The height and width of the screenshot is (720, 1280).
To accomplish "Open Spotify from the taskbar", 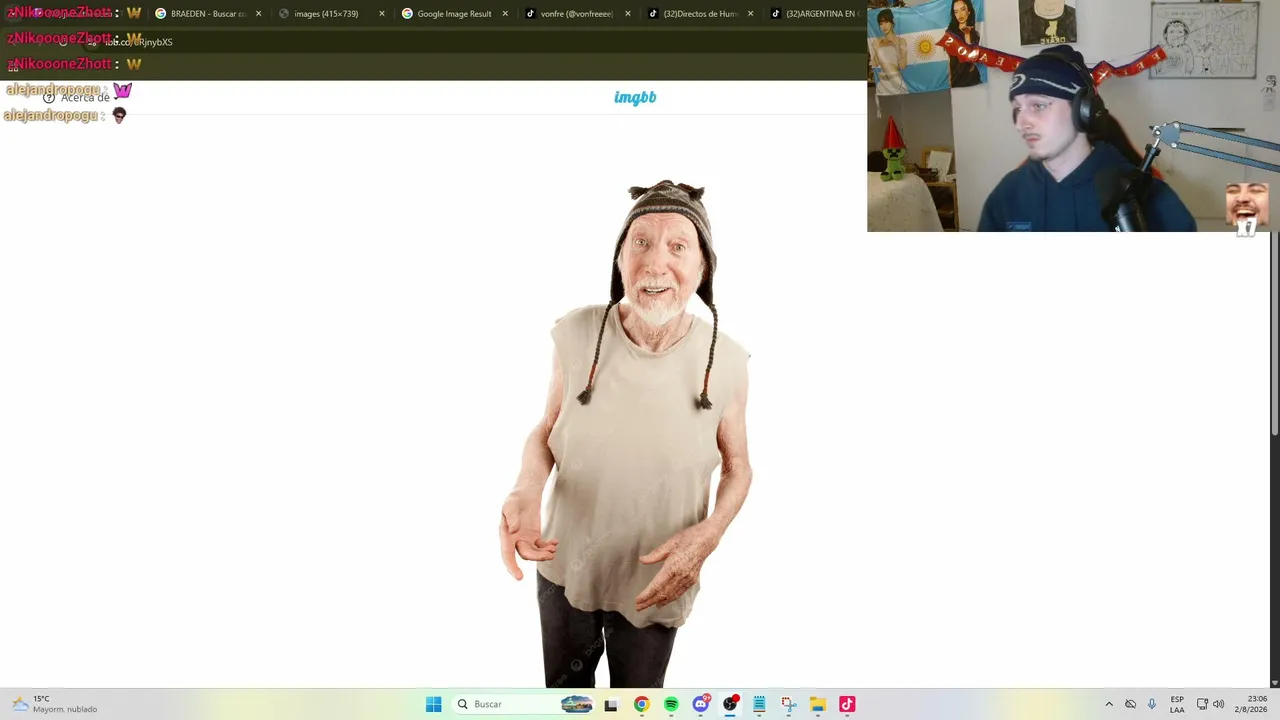I will click(671, 704).
